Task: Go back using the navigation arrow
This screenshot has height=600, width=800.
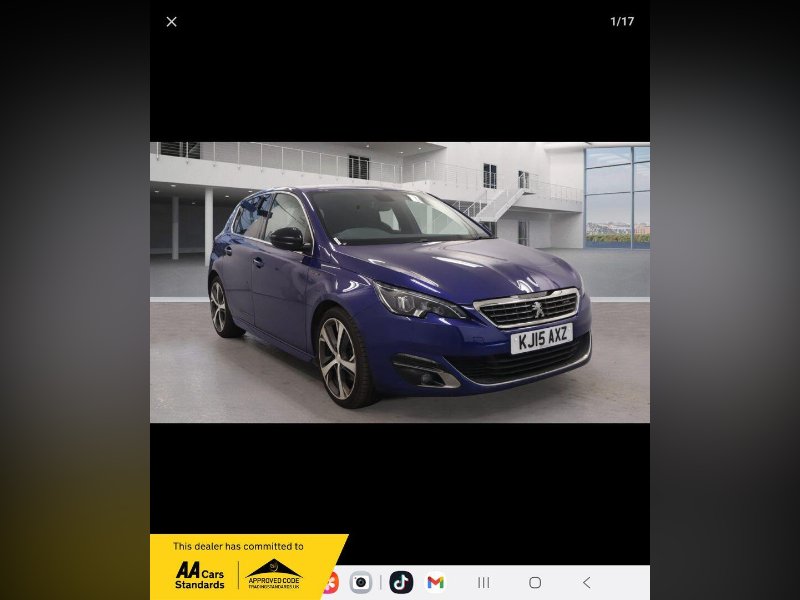Action: click(587, 582)
